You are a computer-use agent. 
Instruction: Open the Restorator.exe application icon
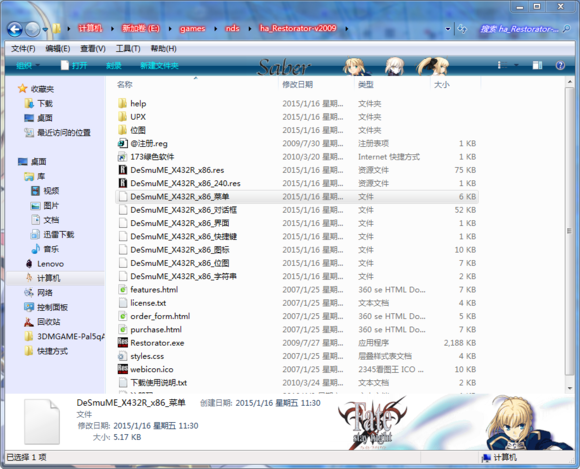122,343
